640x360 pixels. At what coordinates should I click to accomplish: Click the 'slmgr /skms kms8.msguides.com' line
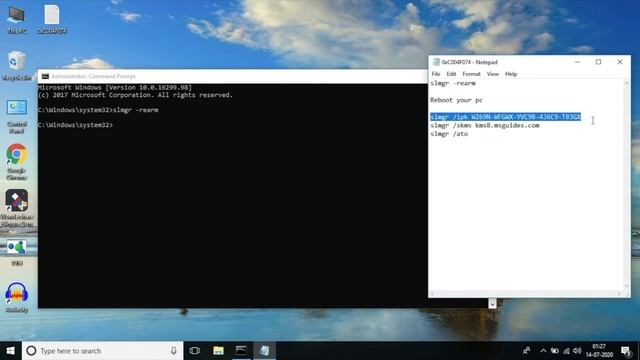point(484,125)
